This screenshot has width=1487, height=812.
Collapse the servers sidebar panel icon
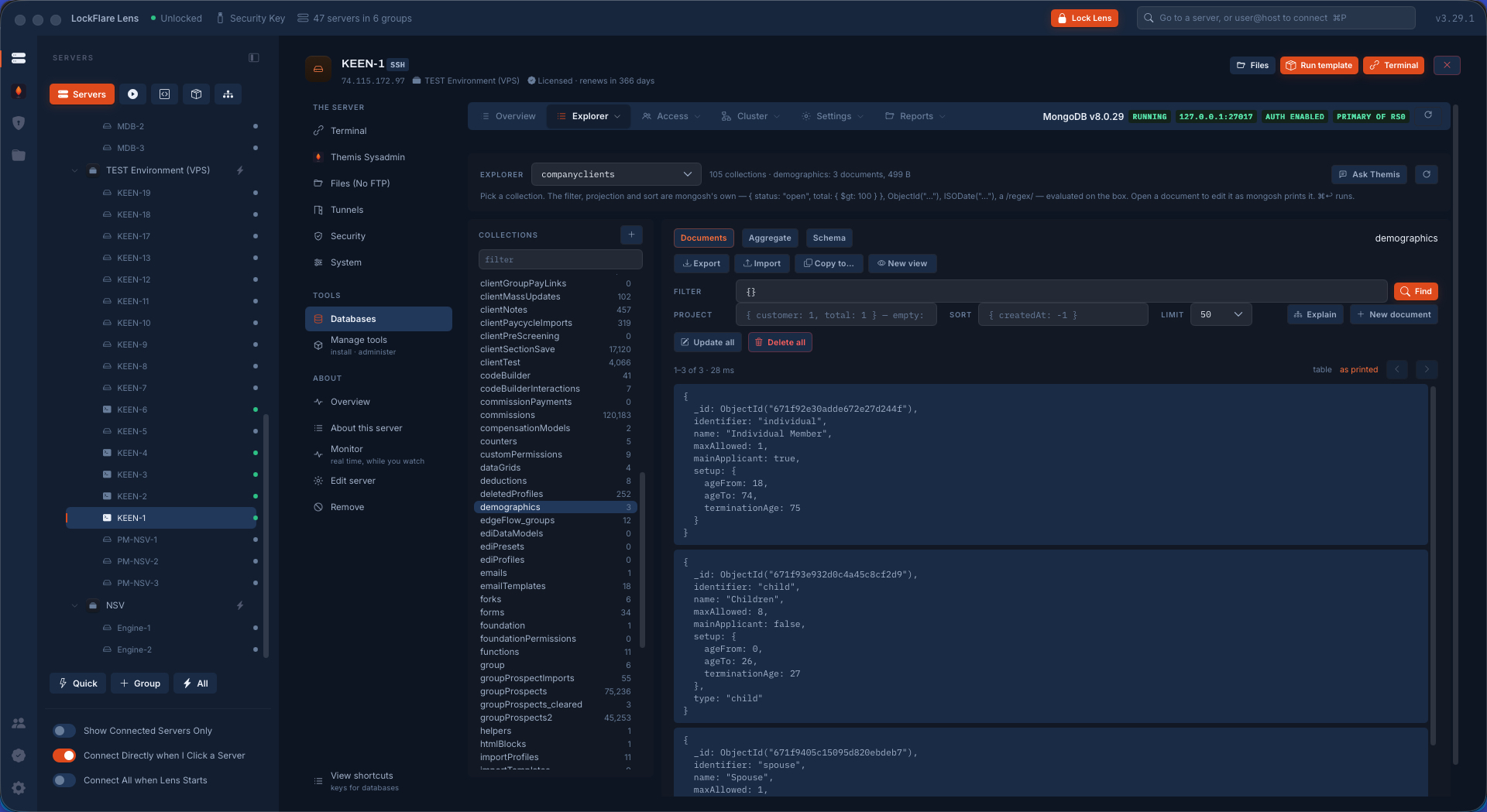click(254, 58)
